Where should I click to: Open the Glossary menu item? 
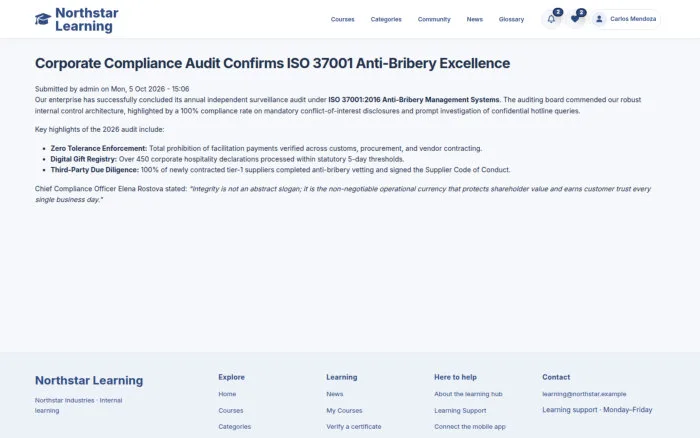pos(511,19)
